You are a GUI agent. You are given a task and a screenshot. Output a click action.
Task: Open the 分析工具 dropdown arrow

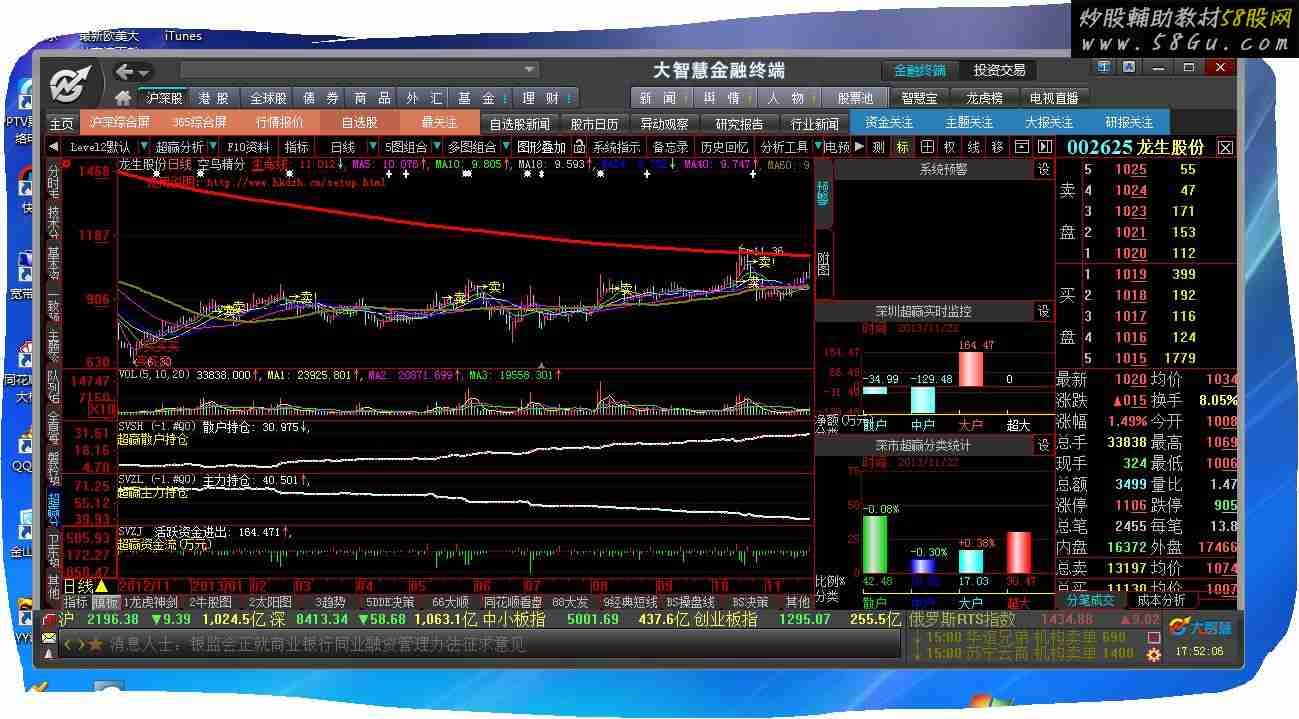(x=816, y=147)
